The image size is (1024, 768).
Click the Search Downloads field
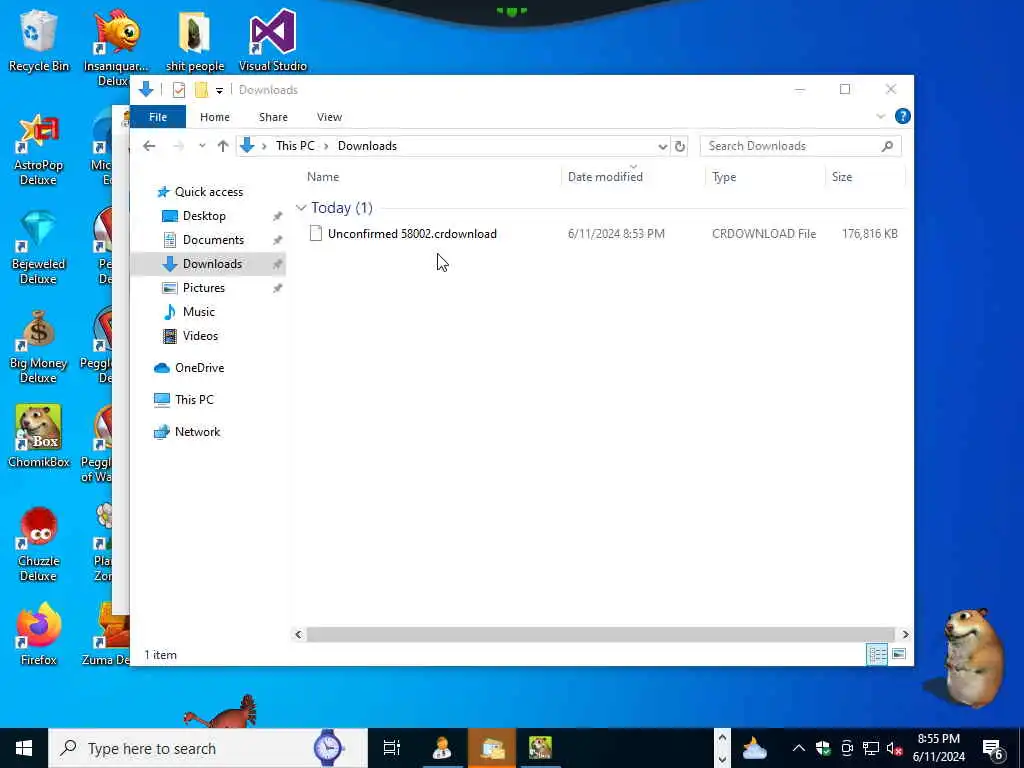[800, 146]
